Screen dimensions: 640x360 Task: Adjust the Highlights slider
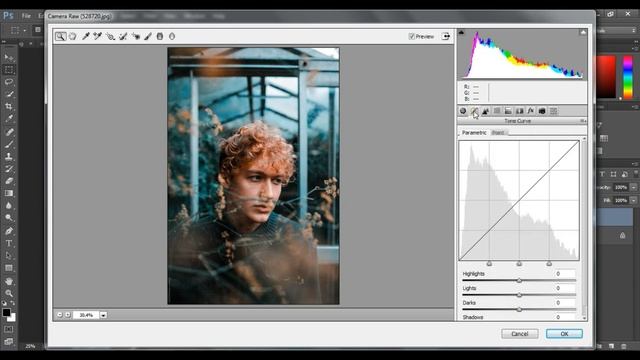click(x=519, y=280)
